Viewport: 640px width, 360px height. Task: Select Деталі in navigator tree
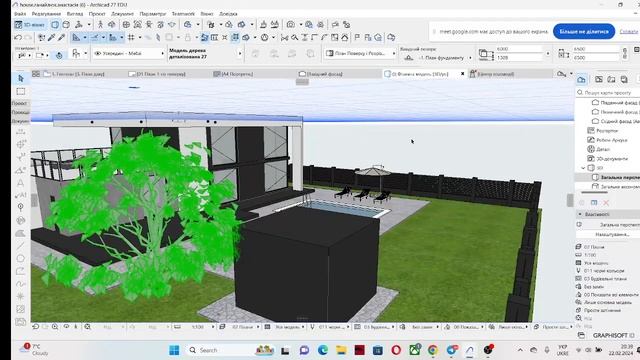(x=602, y=149)
